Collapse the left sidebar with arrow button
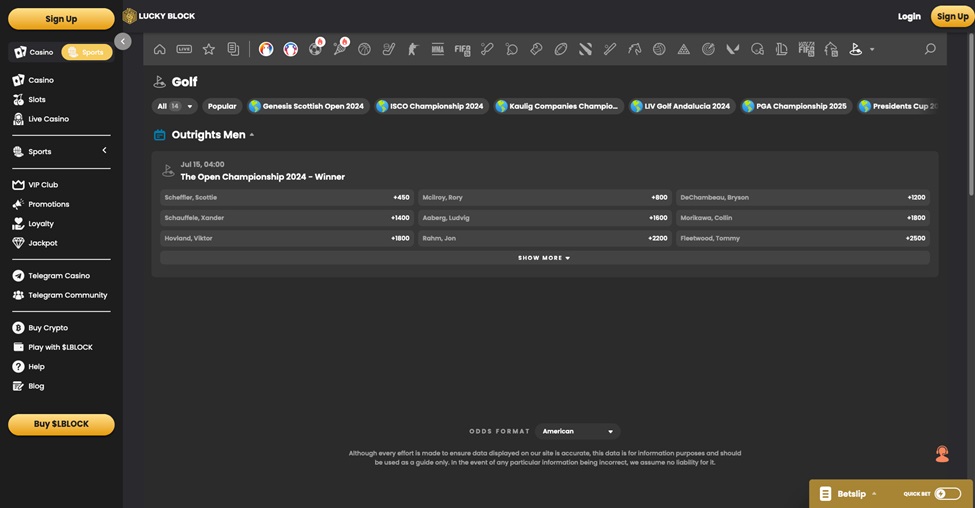The height and width of the screenshot is (508, 975). (122, 41)
